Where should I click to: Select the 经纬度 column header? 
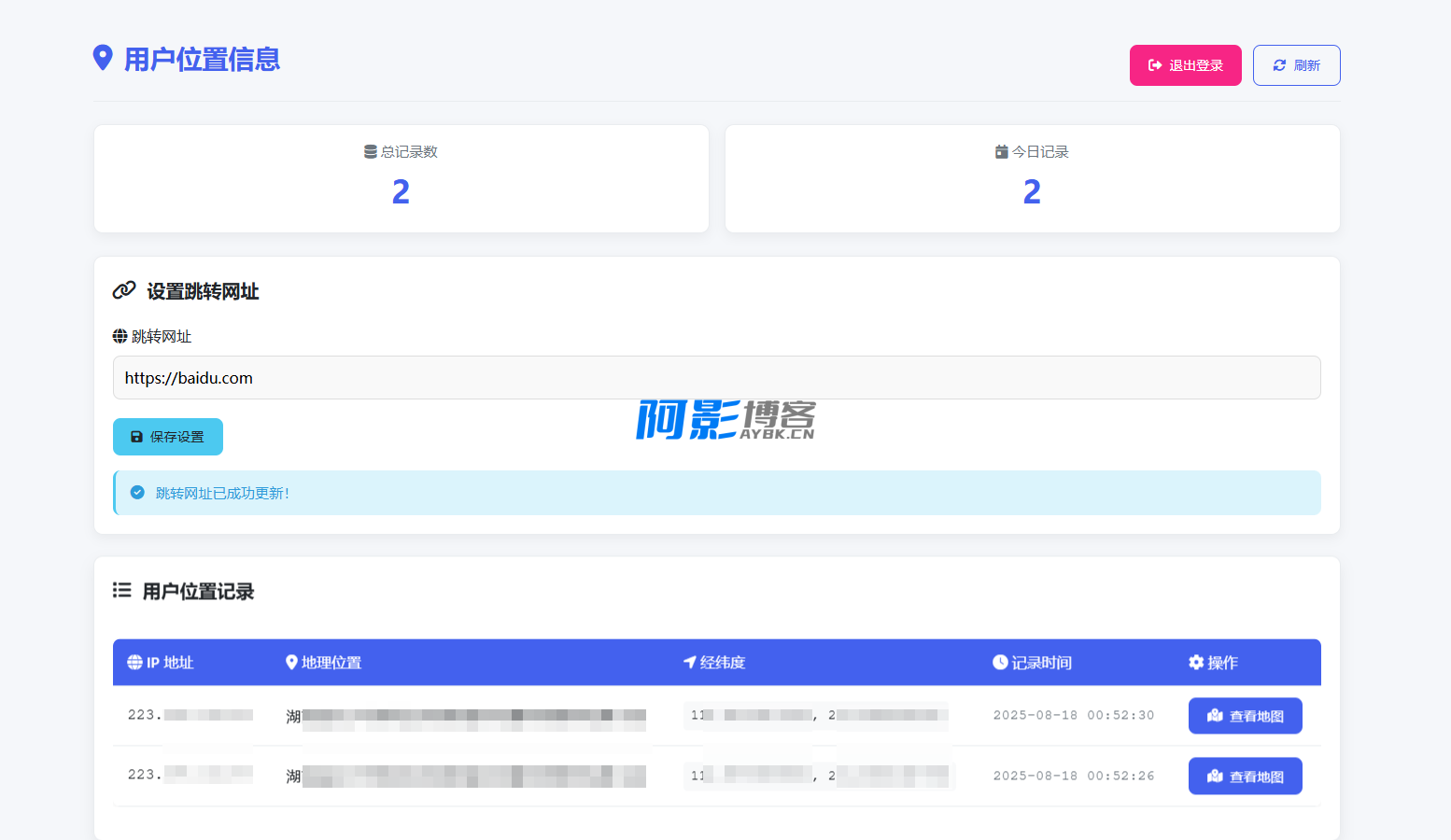coord(714,663)
